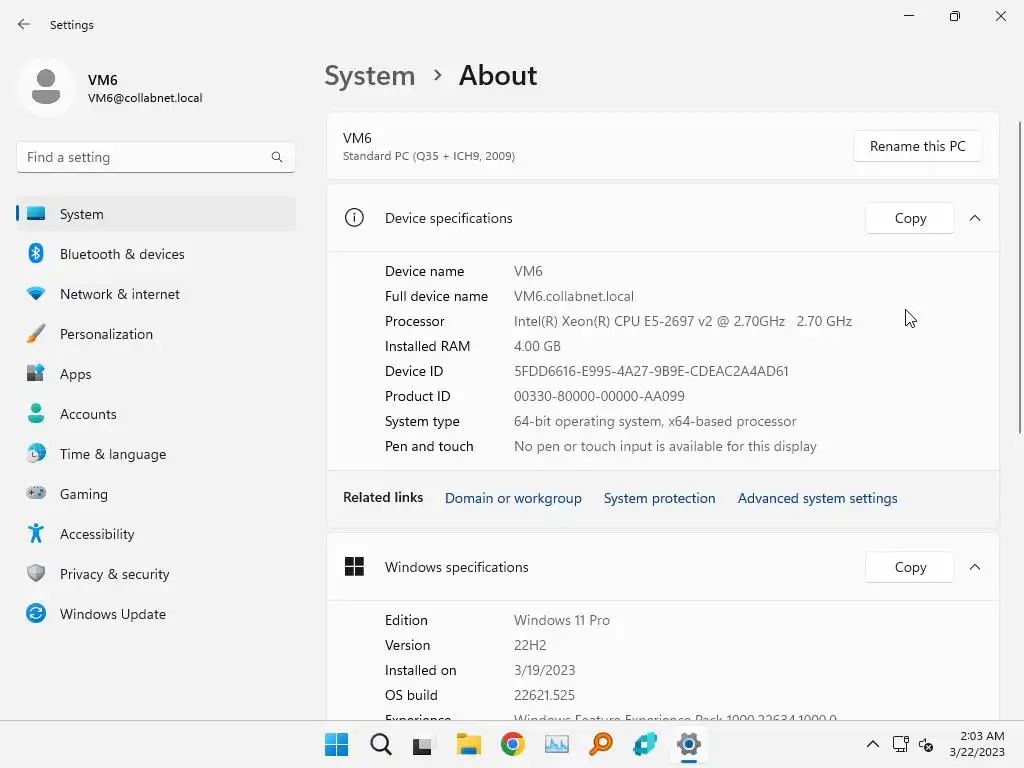Open taskbar Search
Viewport: 1024px width, 768px height.
(381, 744)
